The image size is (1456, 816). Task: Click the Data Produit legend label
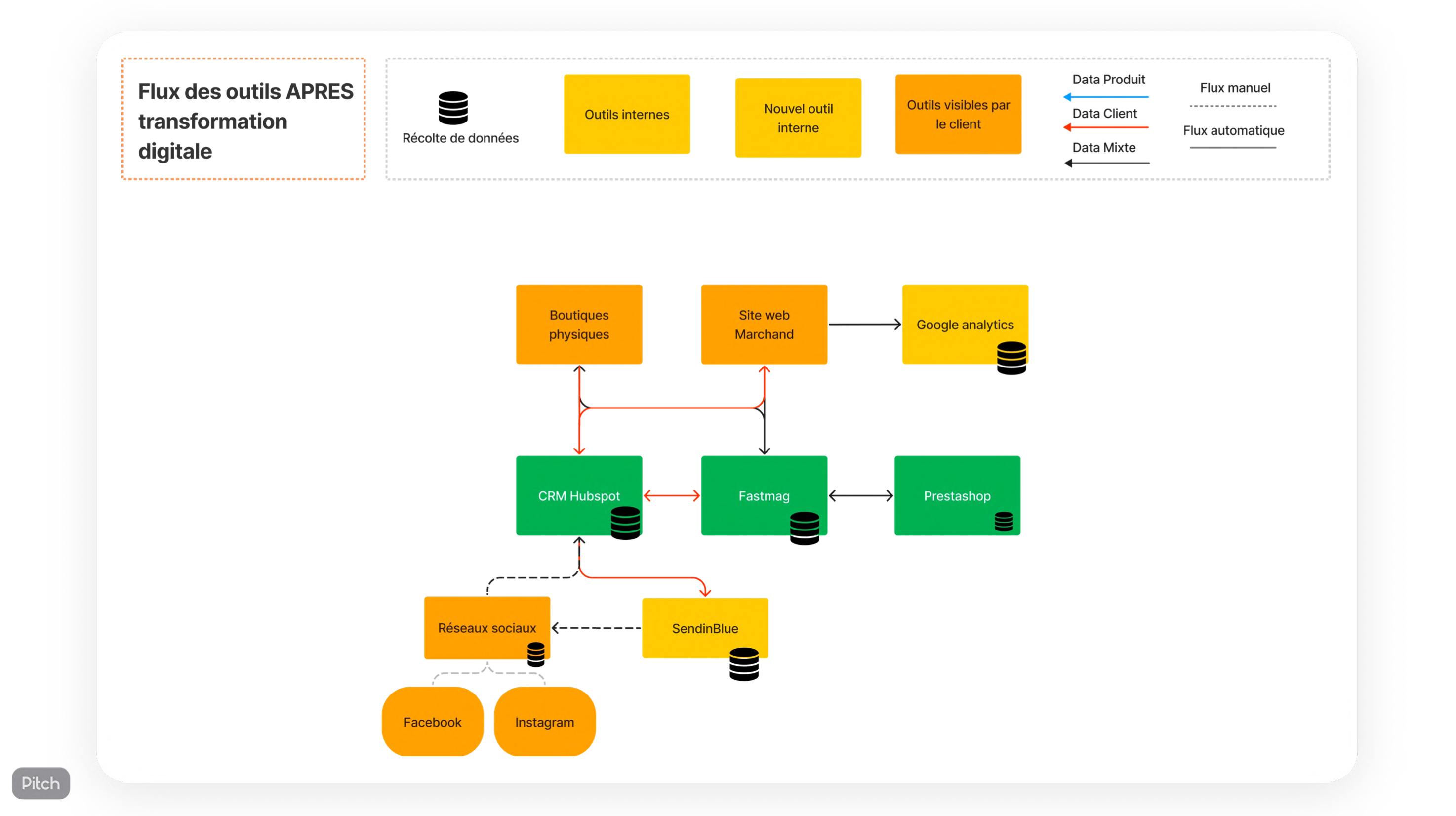click(x=1108, y=79)
